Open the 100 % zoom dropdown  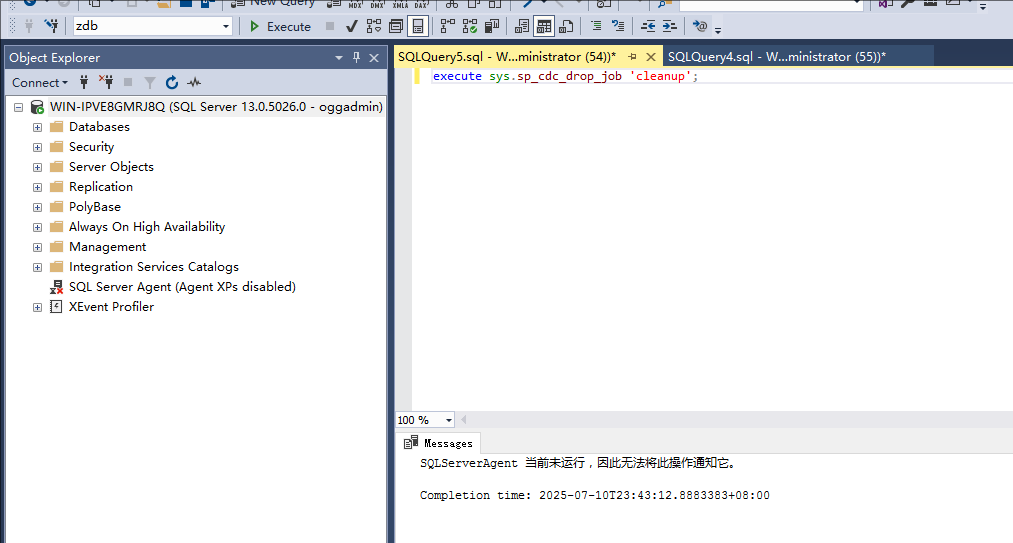tap(448, 420)
